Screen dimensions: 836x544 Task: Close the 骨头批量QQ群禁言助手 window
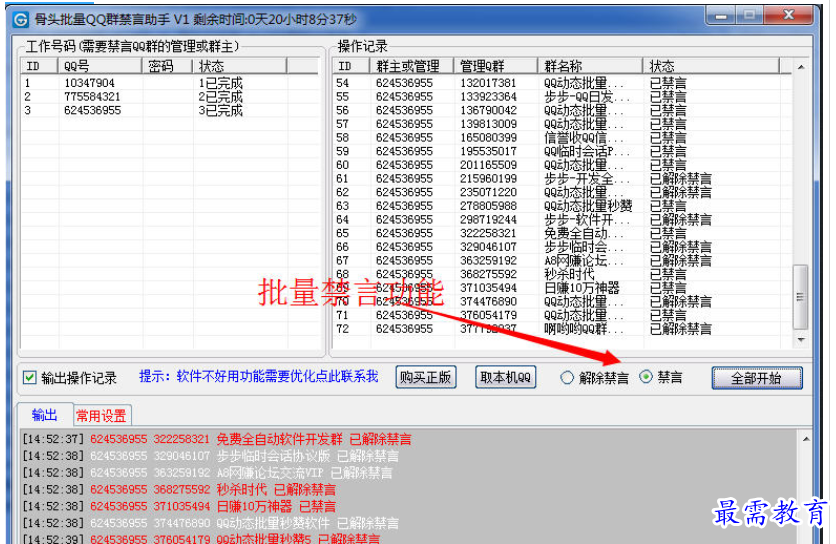point(789,15)
